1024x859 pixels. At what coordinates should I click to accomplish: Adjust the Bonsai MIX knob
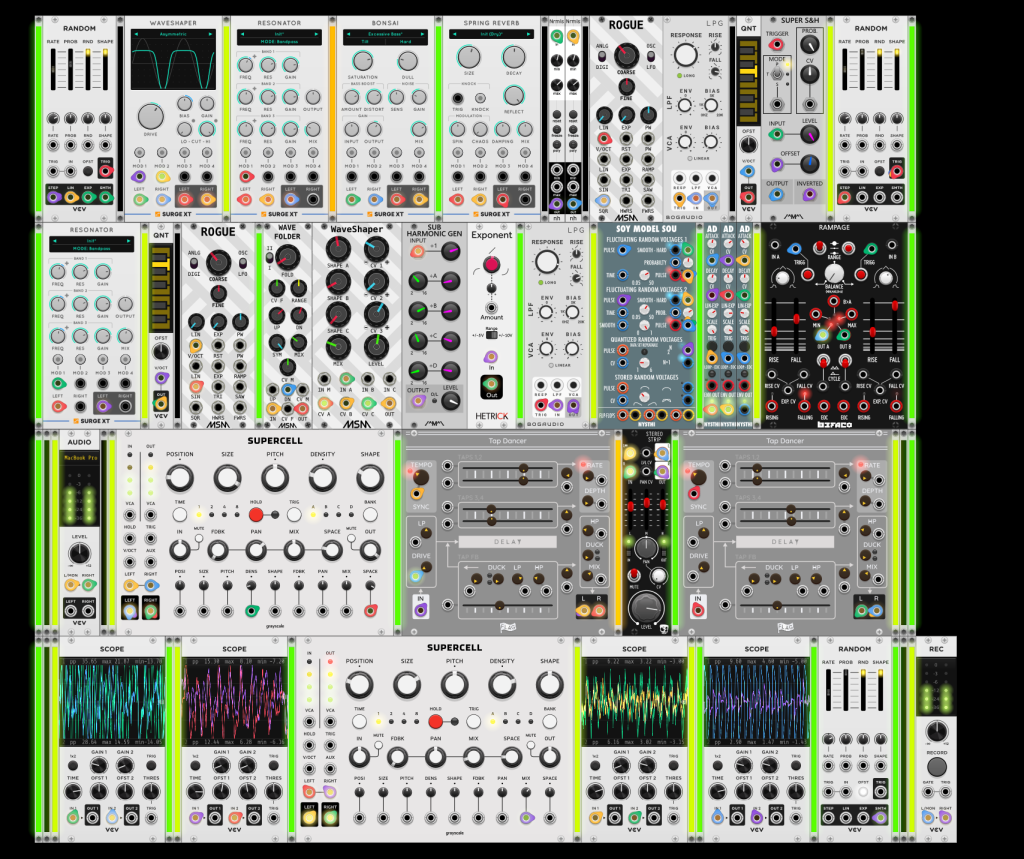[x=419, y=129]
